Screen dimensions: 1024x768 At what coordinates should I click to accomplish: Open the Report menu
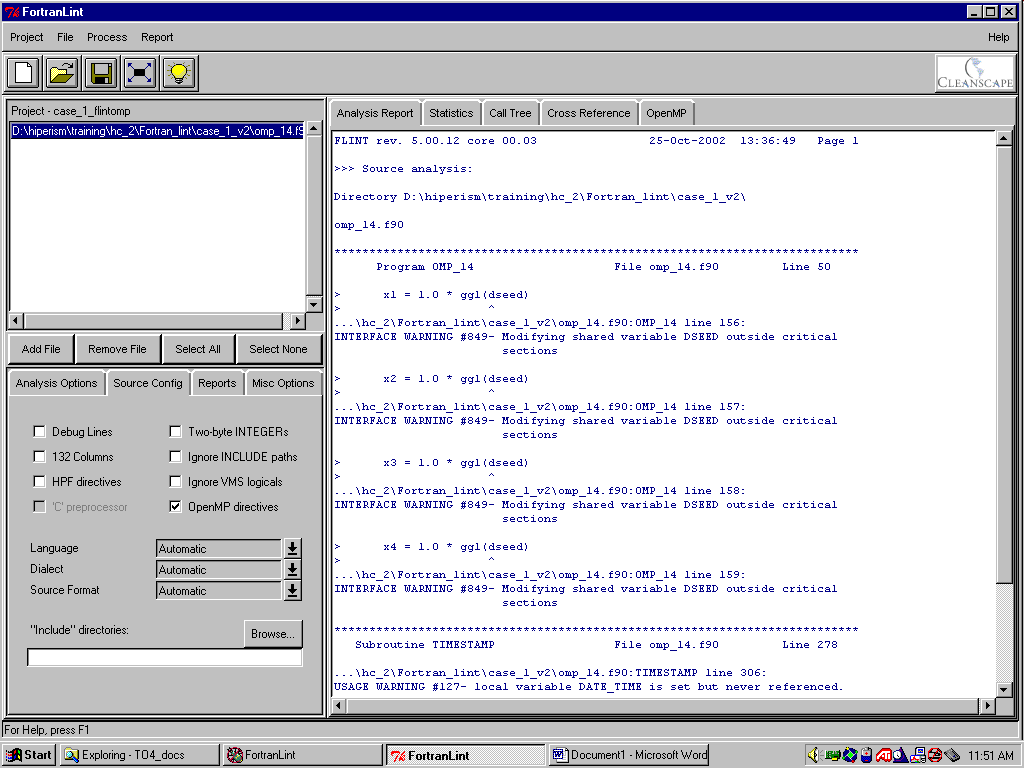(157, 37)
